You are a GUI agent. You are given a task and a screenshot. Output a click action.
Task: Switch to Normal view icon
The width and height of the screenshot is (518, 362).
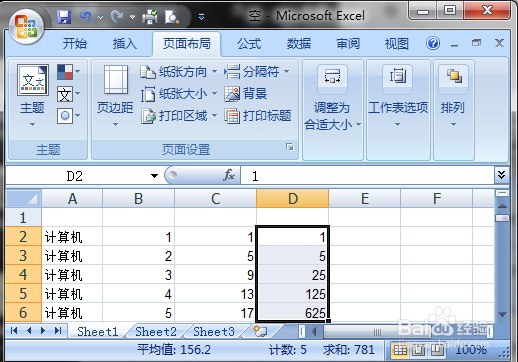tap(400, 350)
